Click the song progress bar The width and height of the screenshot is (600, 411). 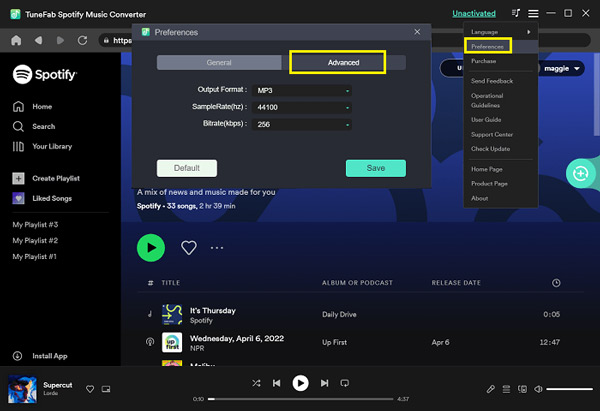point(300,399)
